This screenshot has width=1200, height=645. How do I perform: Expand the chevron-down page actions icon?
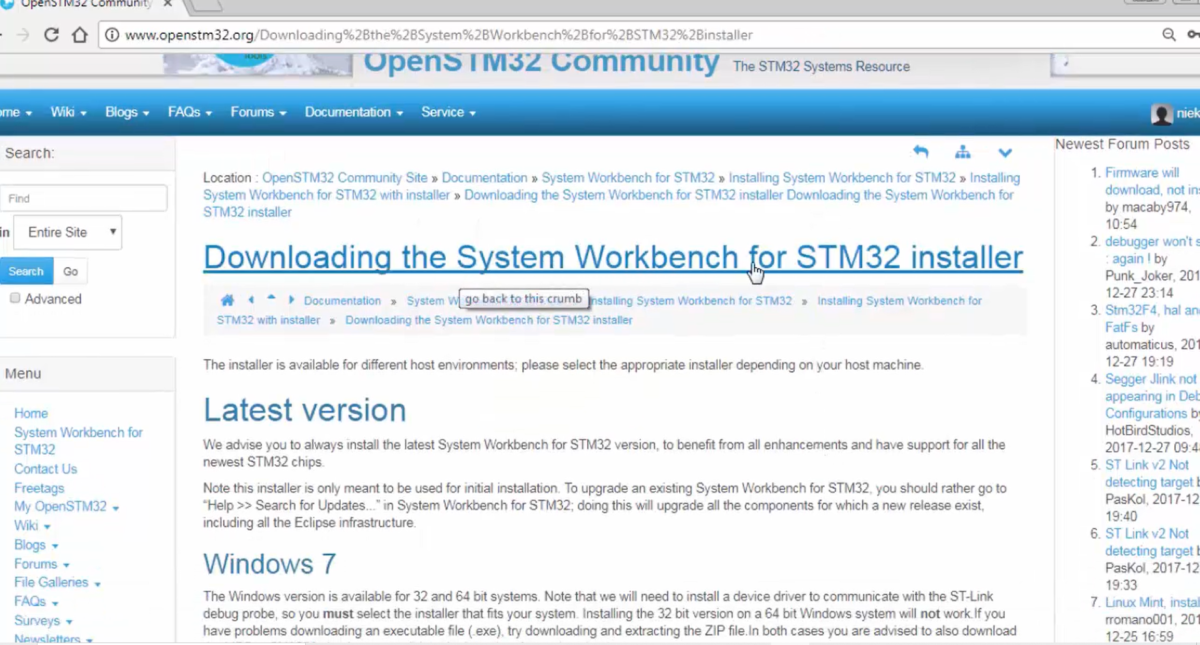(1005, 153)
